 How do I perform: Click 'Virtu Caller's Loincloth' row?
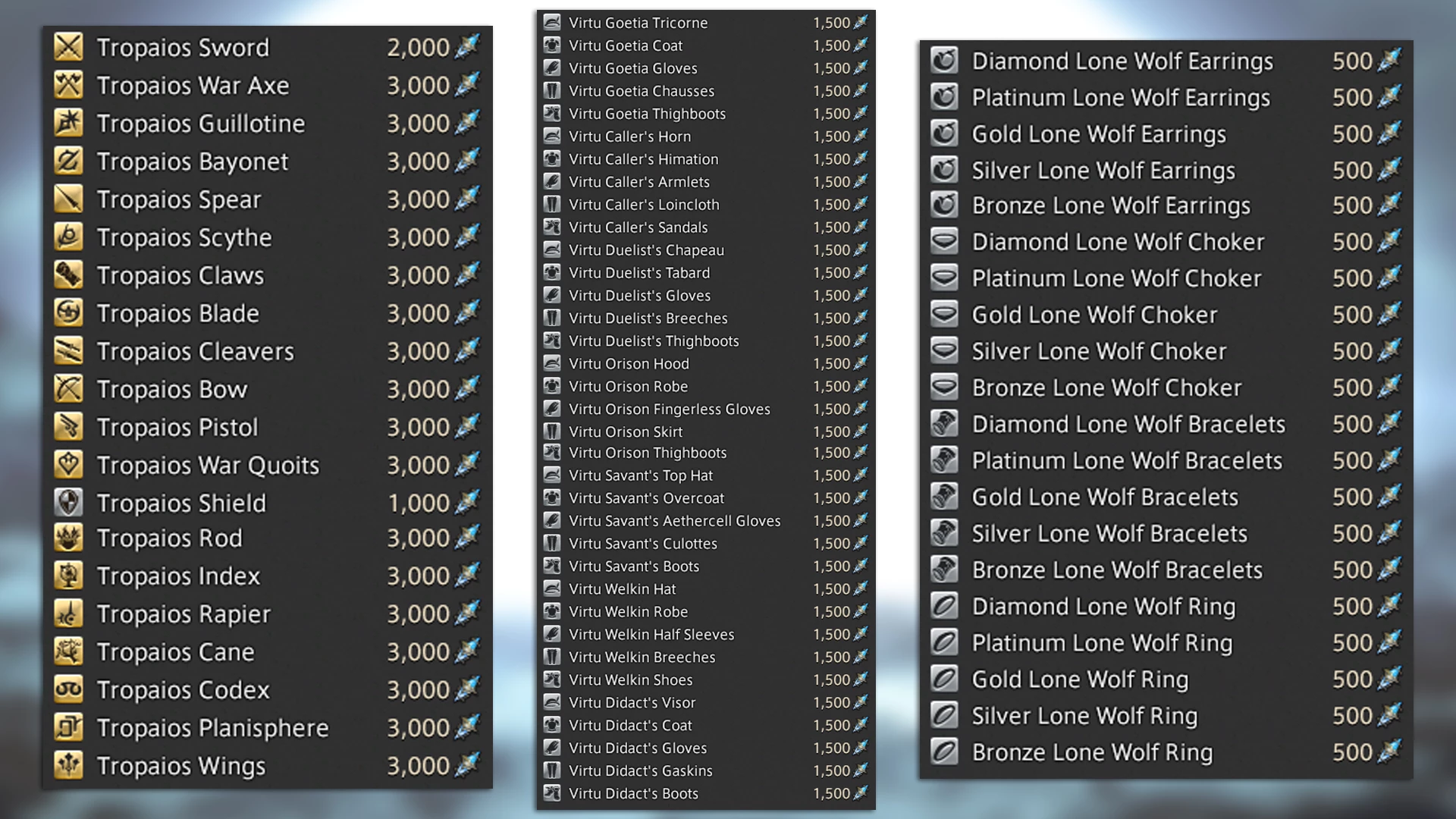tap(645, 205)
